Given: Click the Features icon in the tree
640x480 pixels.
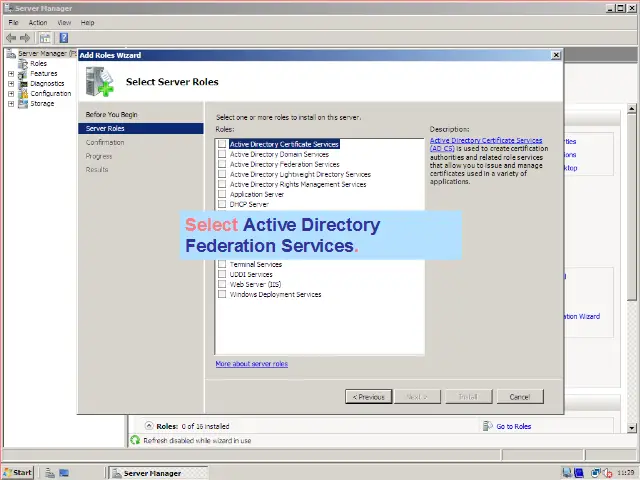Looking at the screenshot, I should [23, 74].
